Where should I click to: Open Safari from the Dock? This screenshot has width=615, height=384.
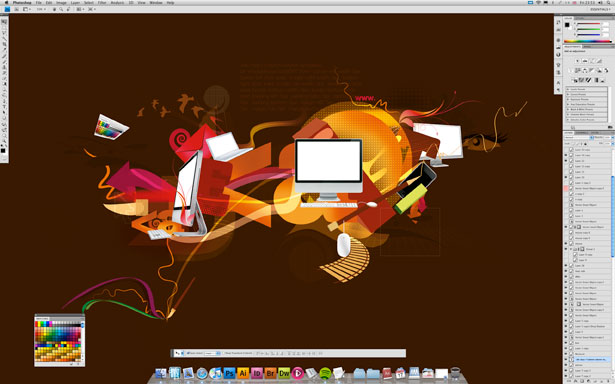[202, 373]
